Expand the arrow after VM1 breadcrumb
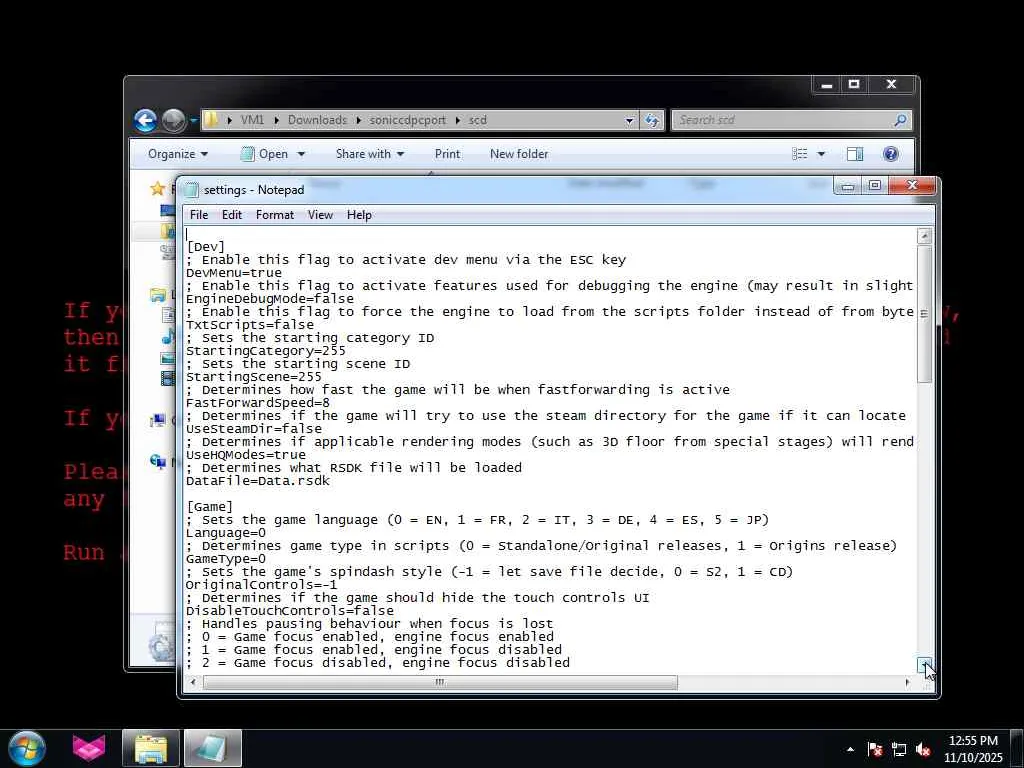The width and height of the screenshot is (1024, 768). 276,120
